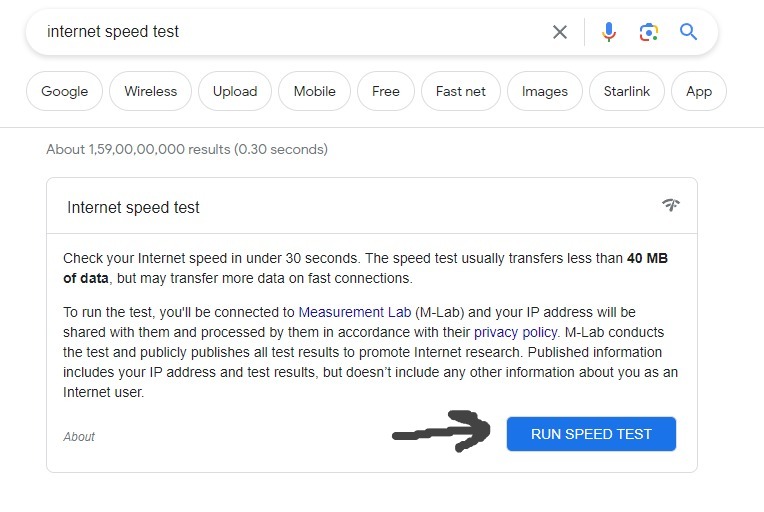764x512 pixels.
Task: Open Google Lens camera search icon
Action: 649,32
